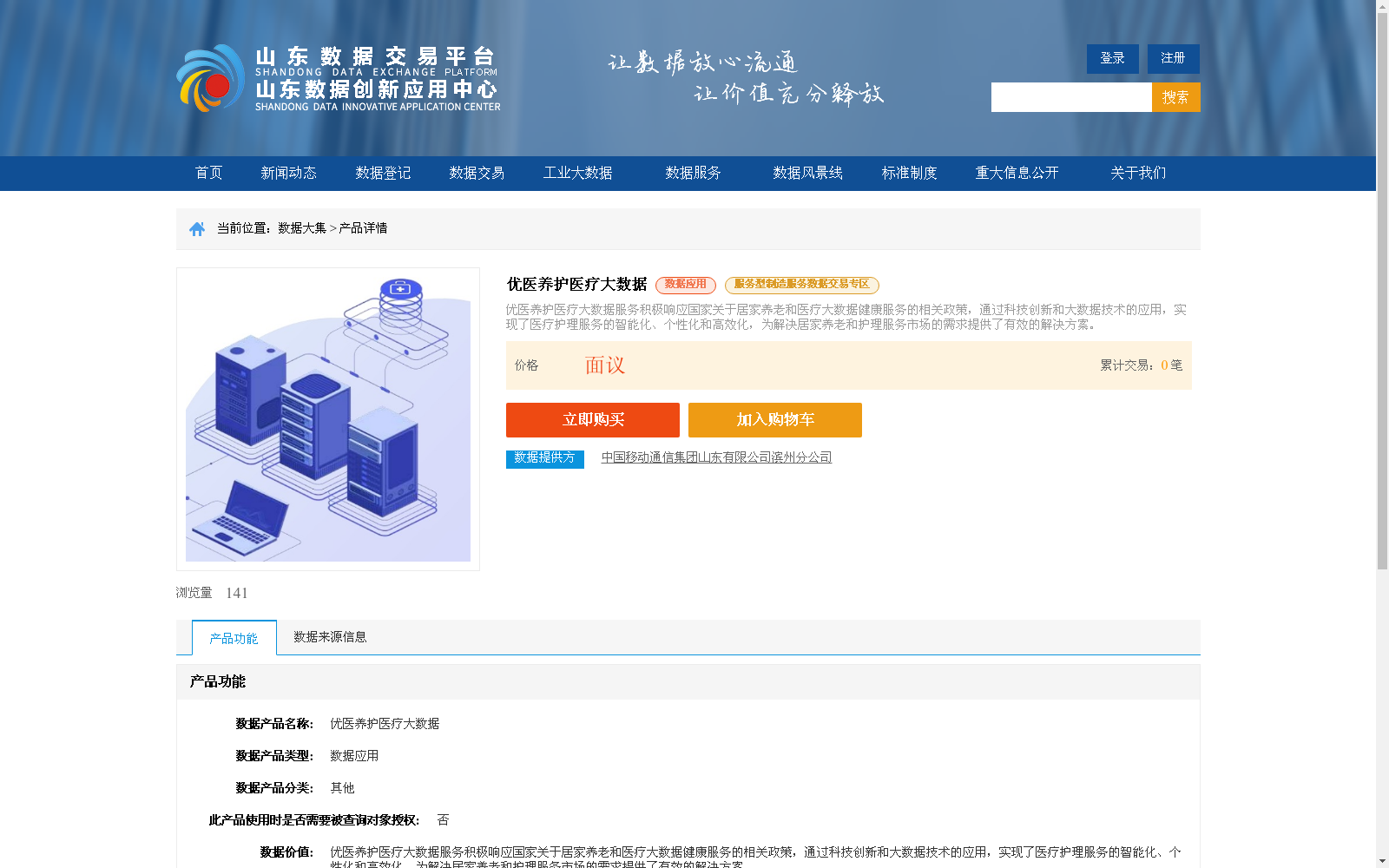Click the 面议 price text

pos(605,365)
